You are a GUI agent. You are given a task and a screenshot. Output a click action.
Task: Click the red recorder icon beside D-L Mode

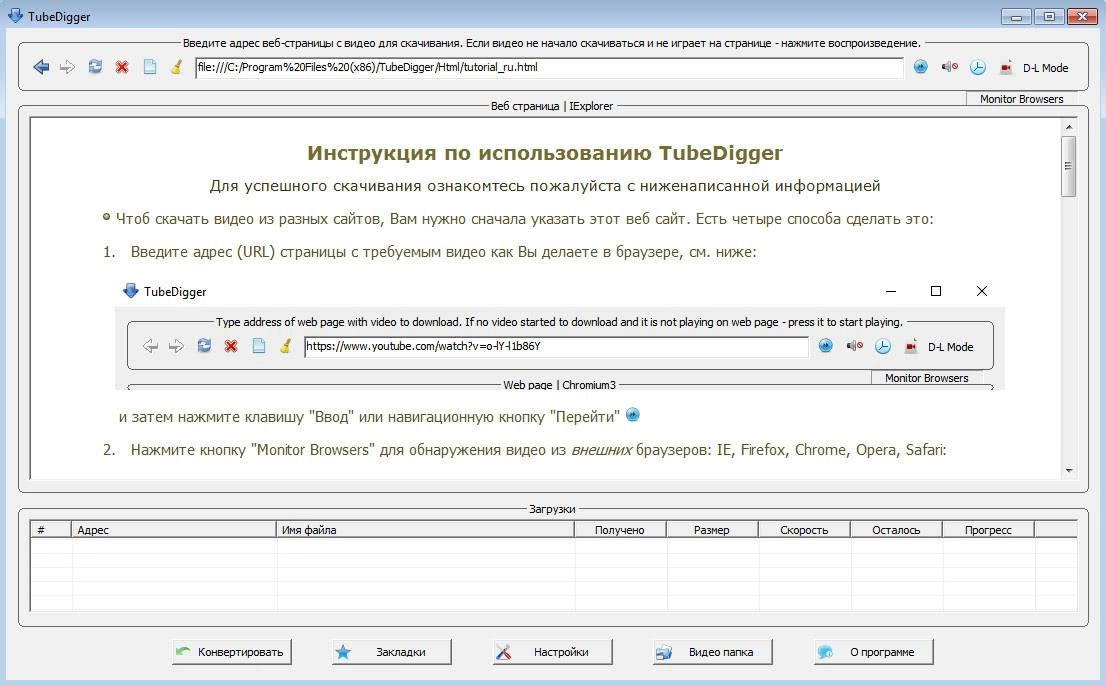pyautogui.click(x=1006, y=68)
